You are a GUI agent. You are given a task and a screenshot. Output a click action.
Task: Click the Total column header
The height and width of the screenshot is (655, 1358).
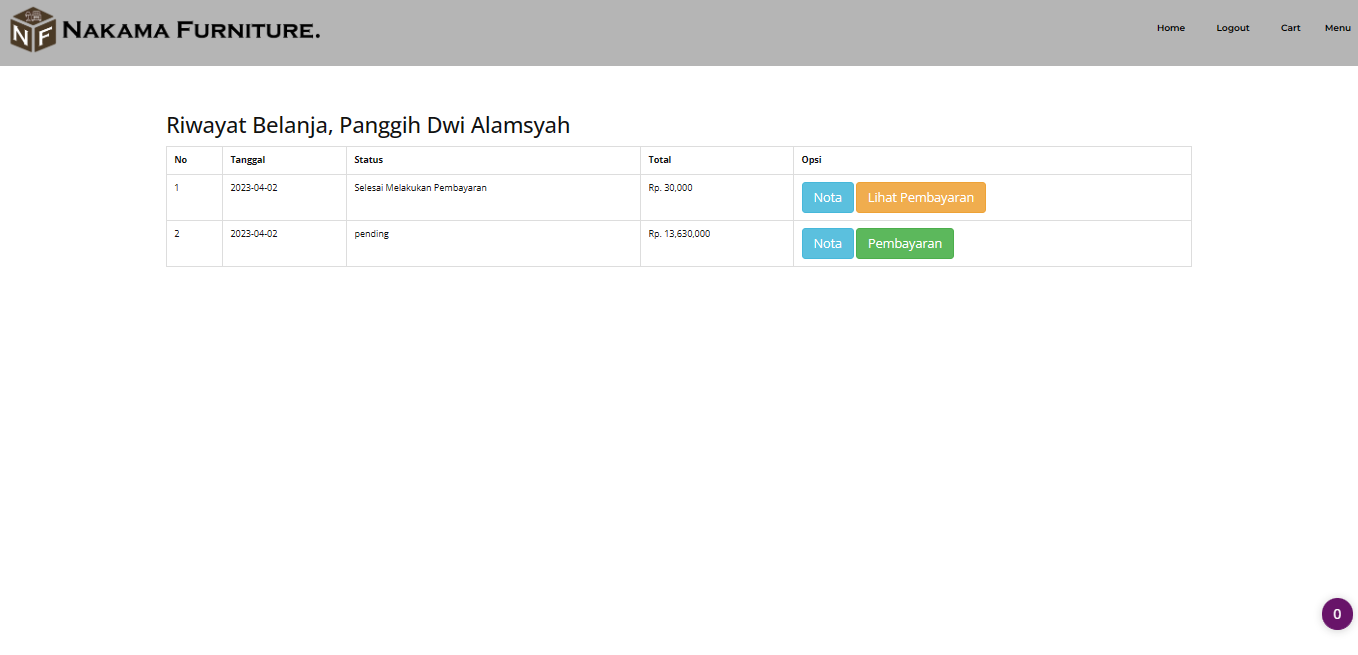pos(658,159)
